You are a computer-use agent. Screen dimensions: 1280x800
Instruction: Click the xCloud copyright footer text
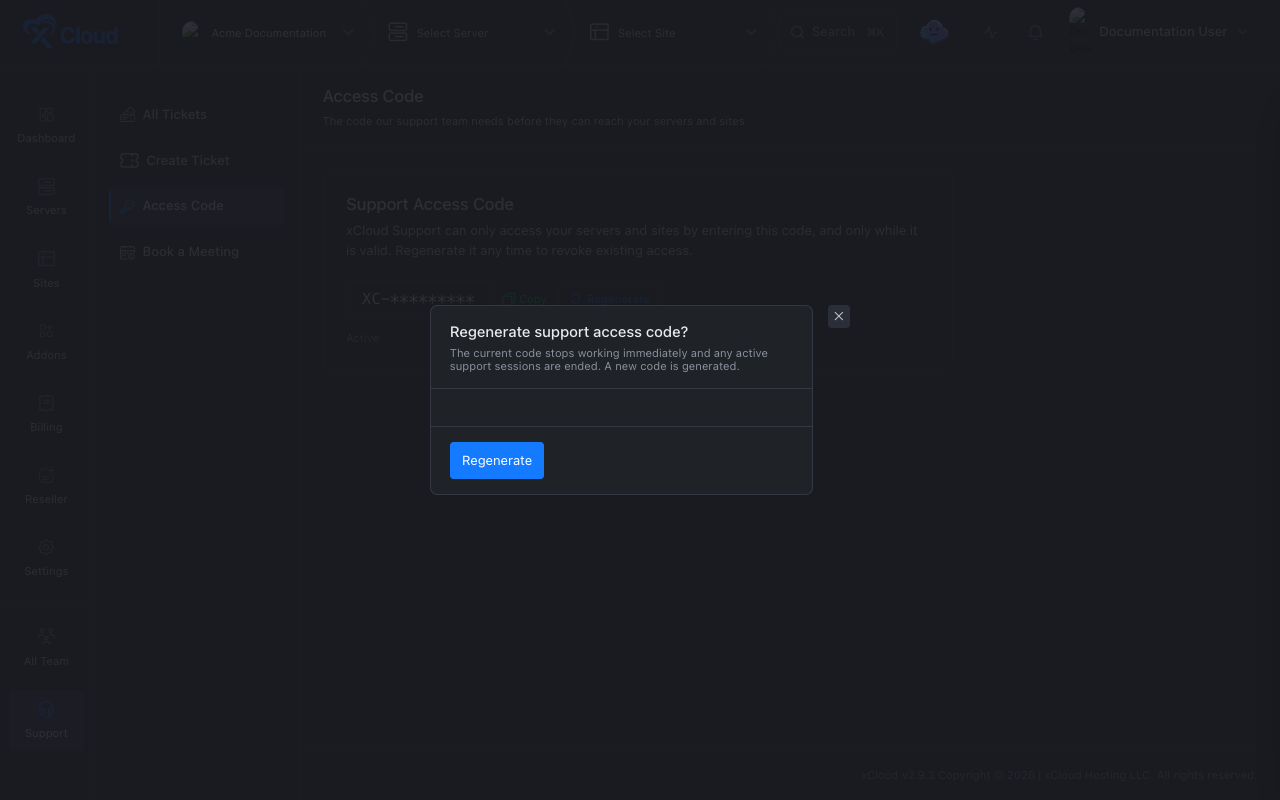pos(1058,775)
